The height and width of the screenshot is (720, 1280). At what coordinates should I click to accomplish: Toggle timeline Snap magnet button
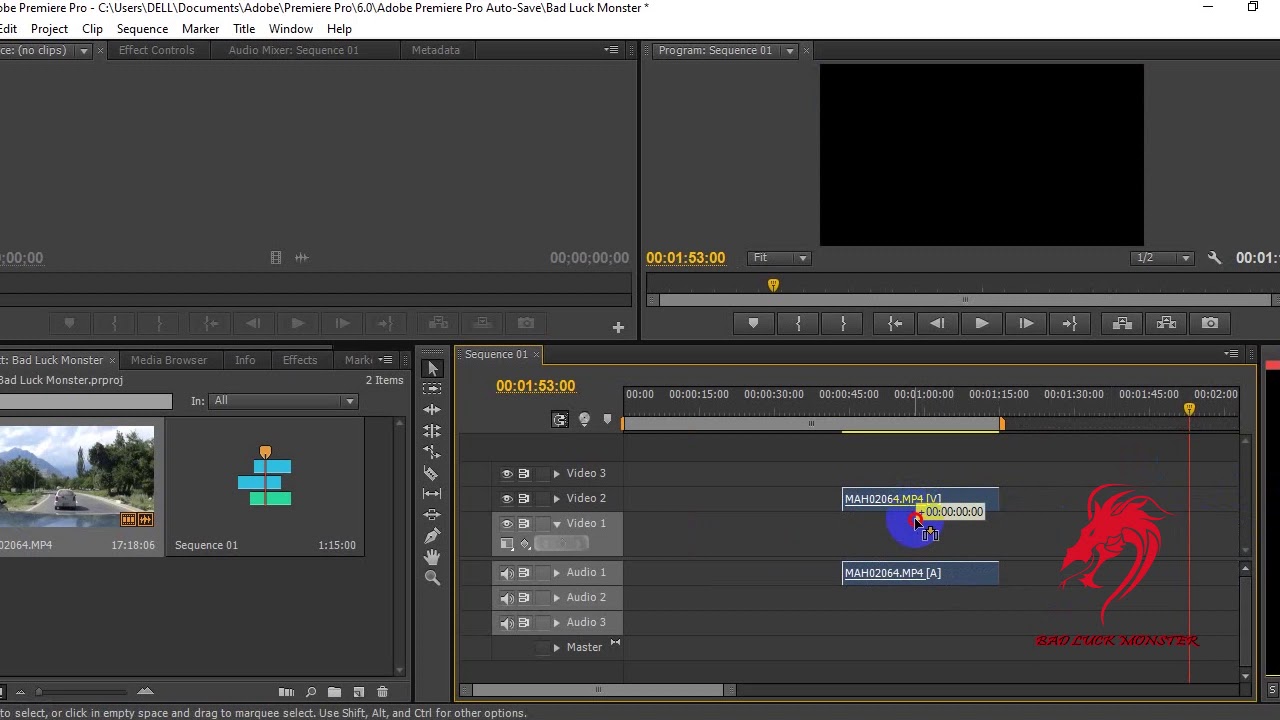click(x=560, y=420)
